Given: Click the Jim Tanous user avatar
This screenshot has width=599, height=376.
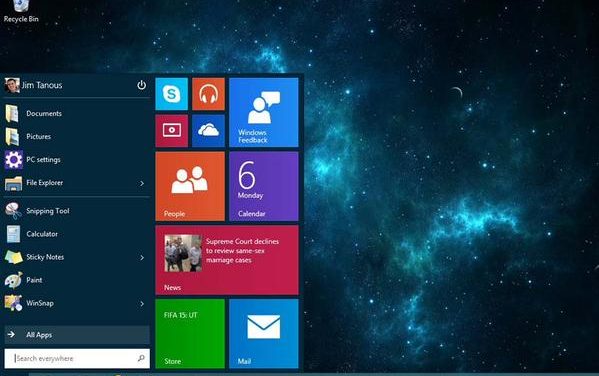Looking at the screenshot, I should (x=12, y=85).
